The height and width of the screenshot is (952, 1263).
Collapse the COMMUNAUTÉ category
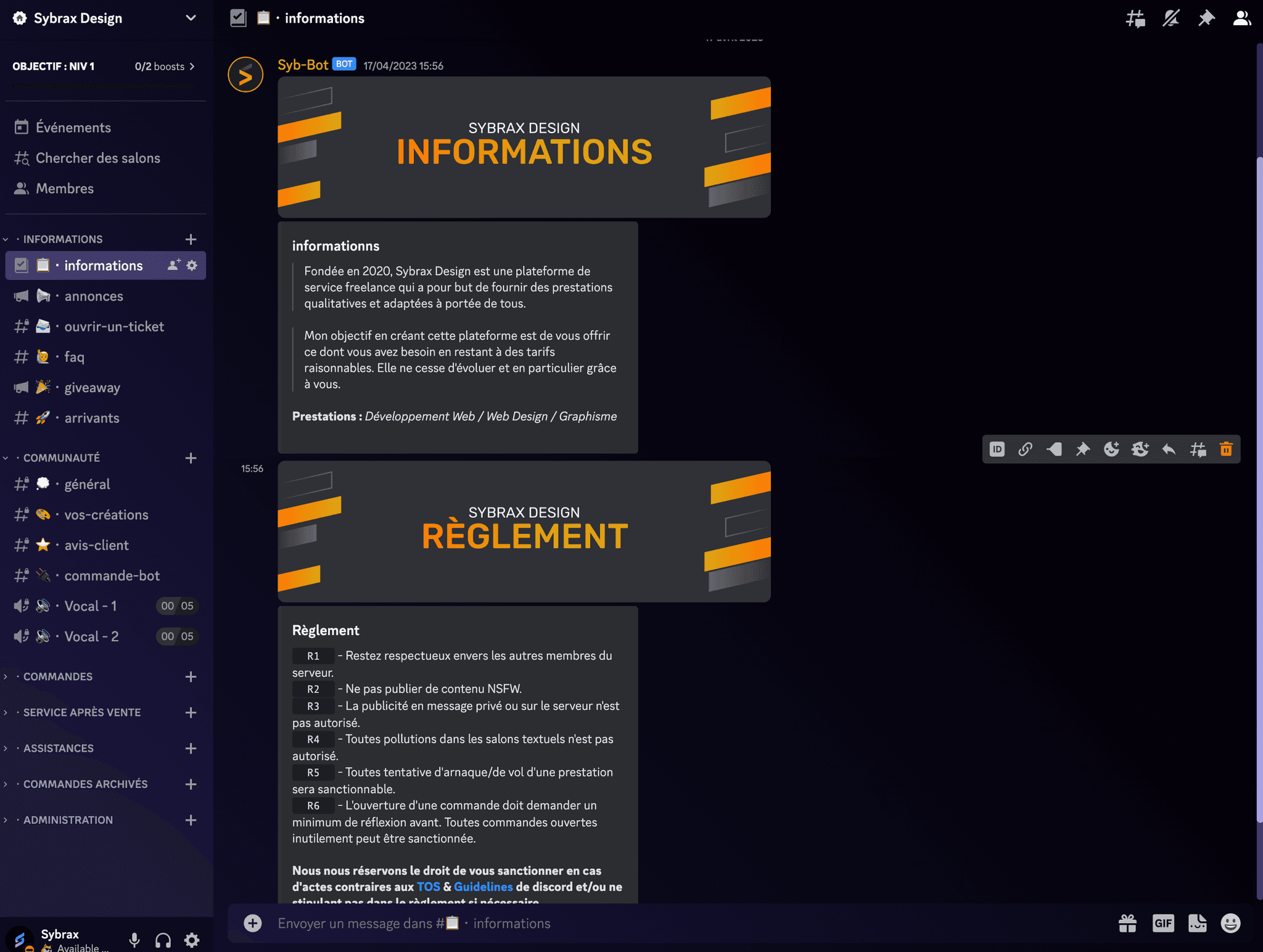click(62, 458)
